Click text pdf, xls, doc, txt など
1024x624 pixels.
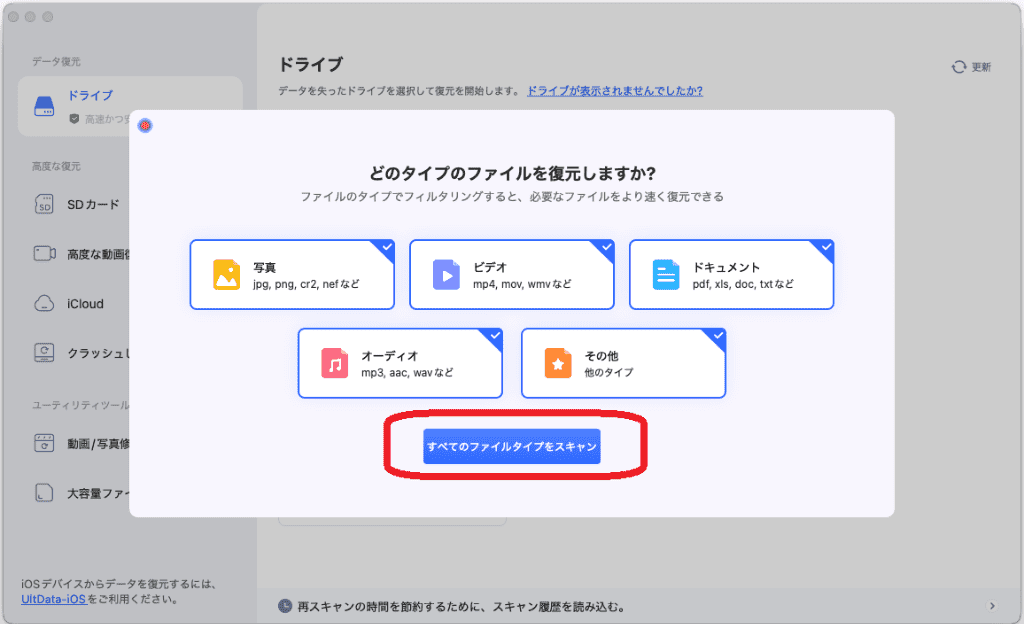tap(743, 284)
